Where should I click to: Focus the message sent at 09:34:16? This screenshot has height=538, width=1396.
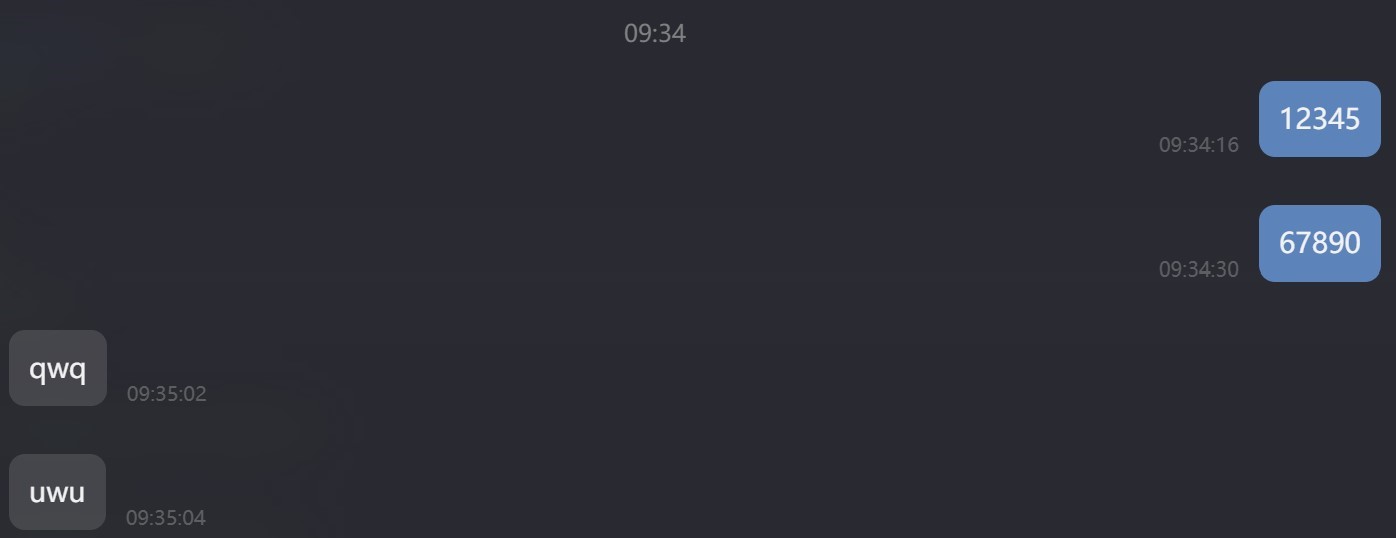[1319, 119]
